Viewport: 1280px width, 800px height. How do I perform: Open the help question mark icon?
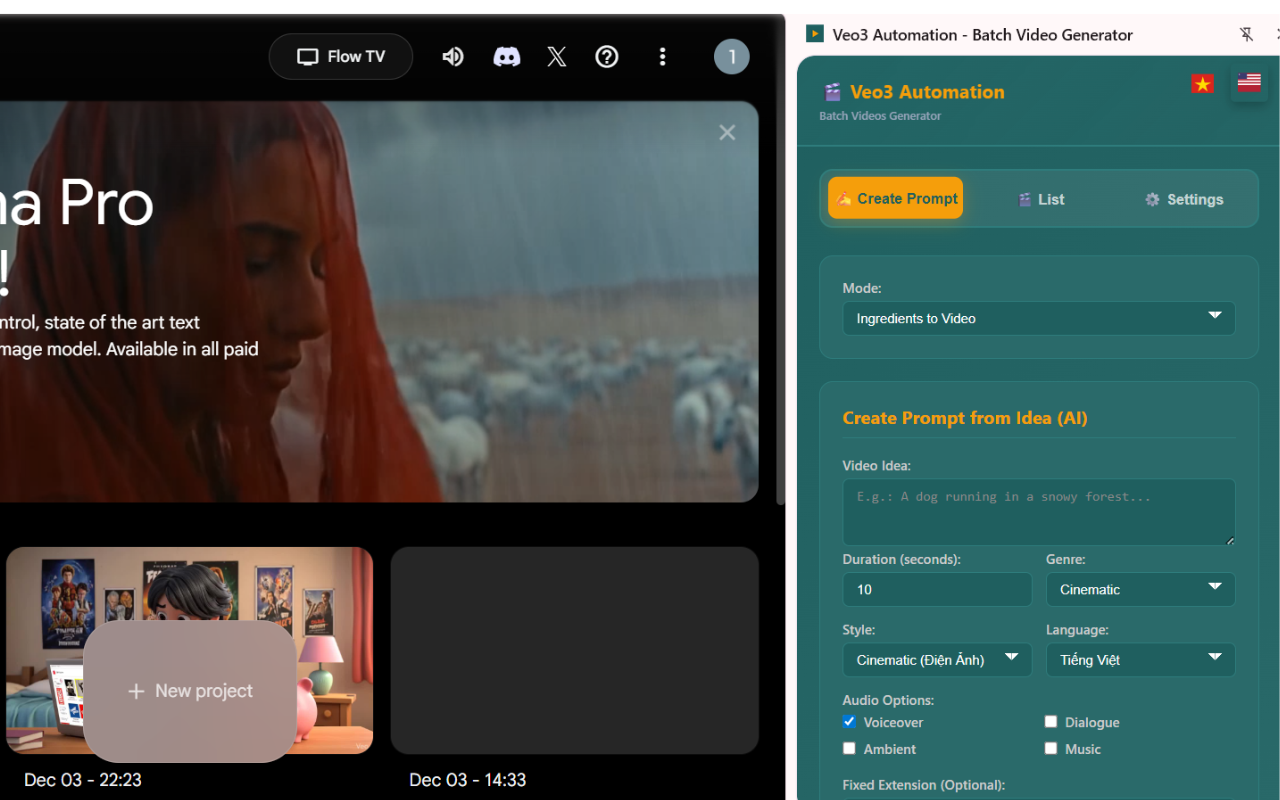[607, 57]
